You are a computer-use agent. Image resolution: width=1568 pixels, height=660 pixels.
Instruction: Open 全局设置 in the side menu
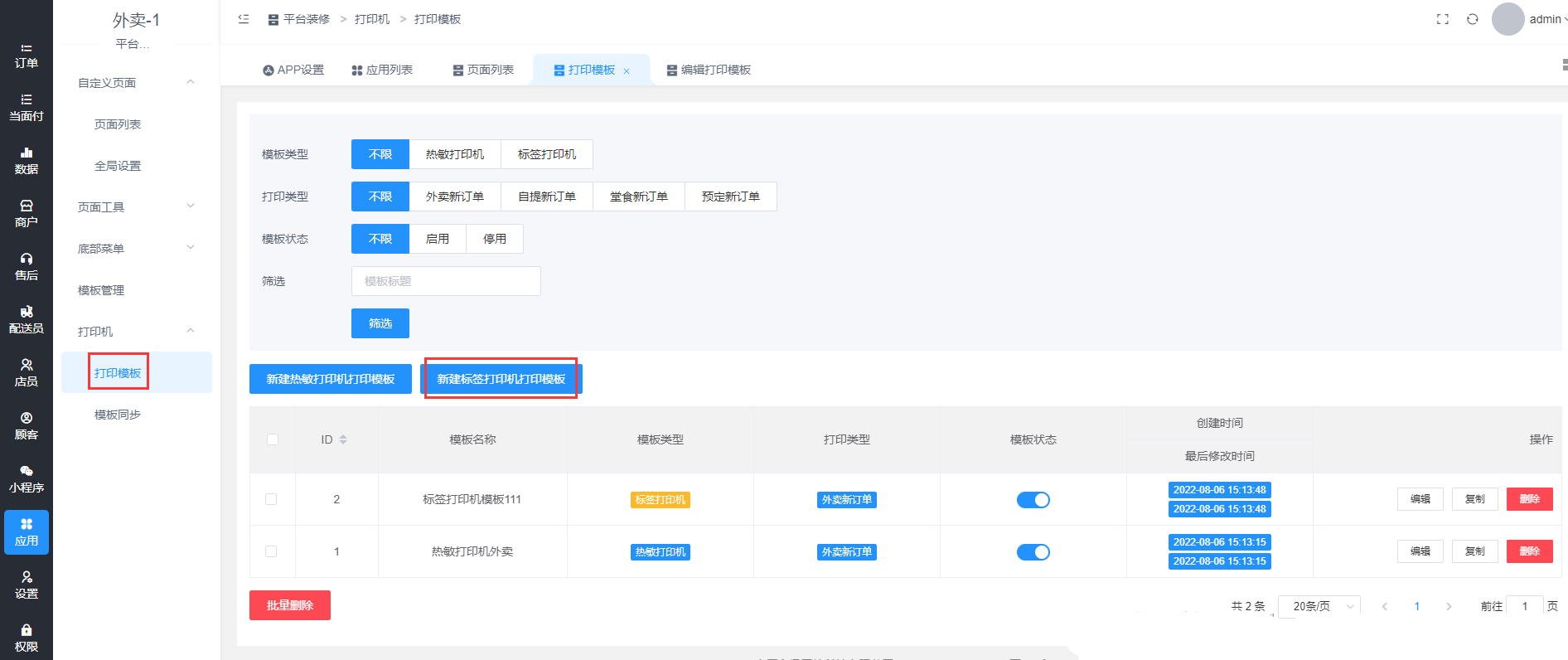118,166
